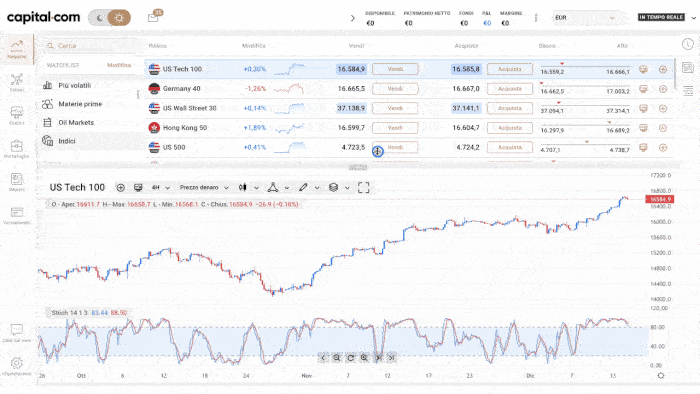Select the Hong Kong 50 instrument row

(x=409, y=128)
